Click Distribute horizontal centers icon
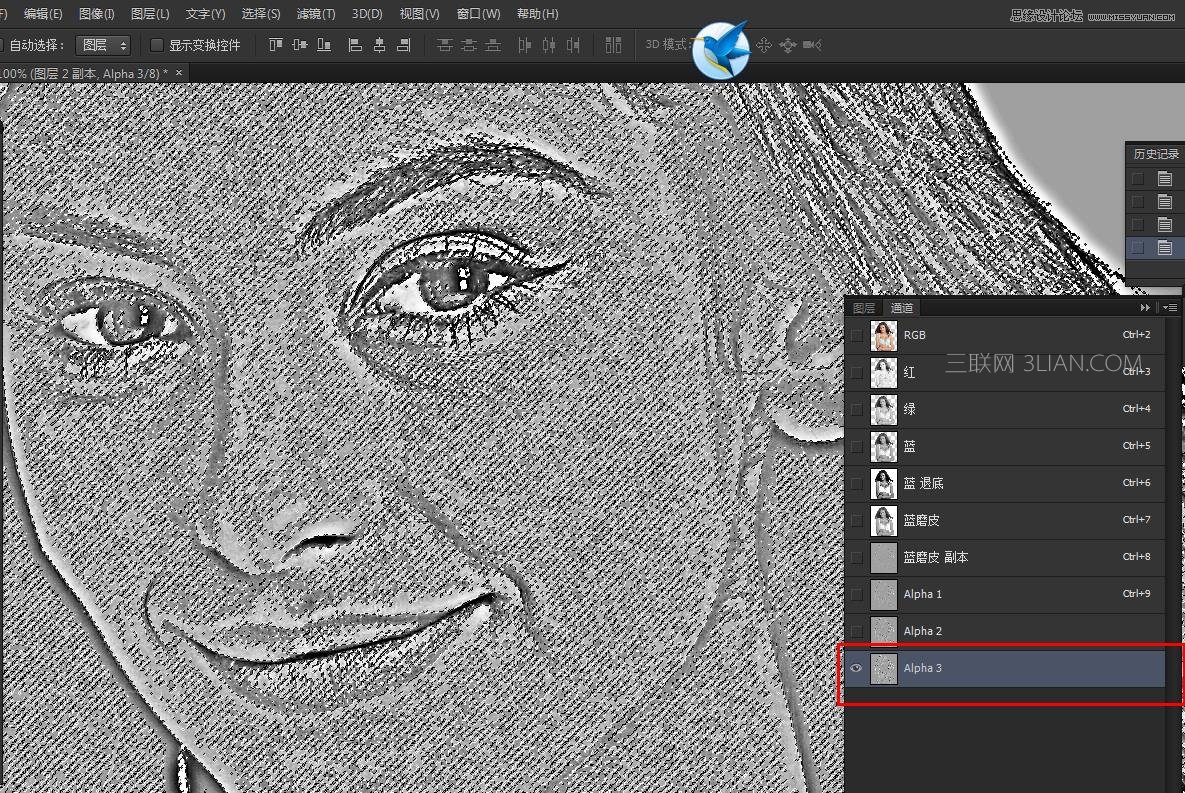Viewport: 1185px width, 793px height. click(549, 45)
